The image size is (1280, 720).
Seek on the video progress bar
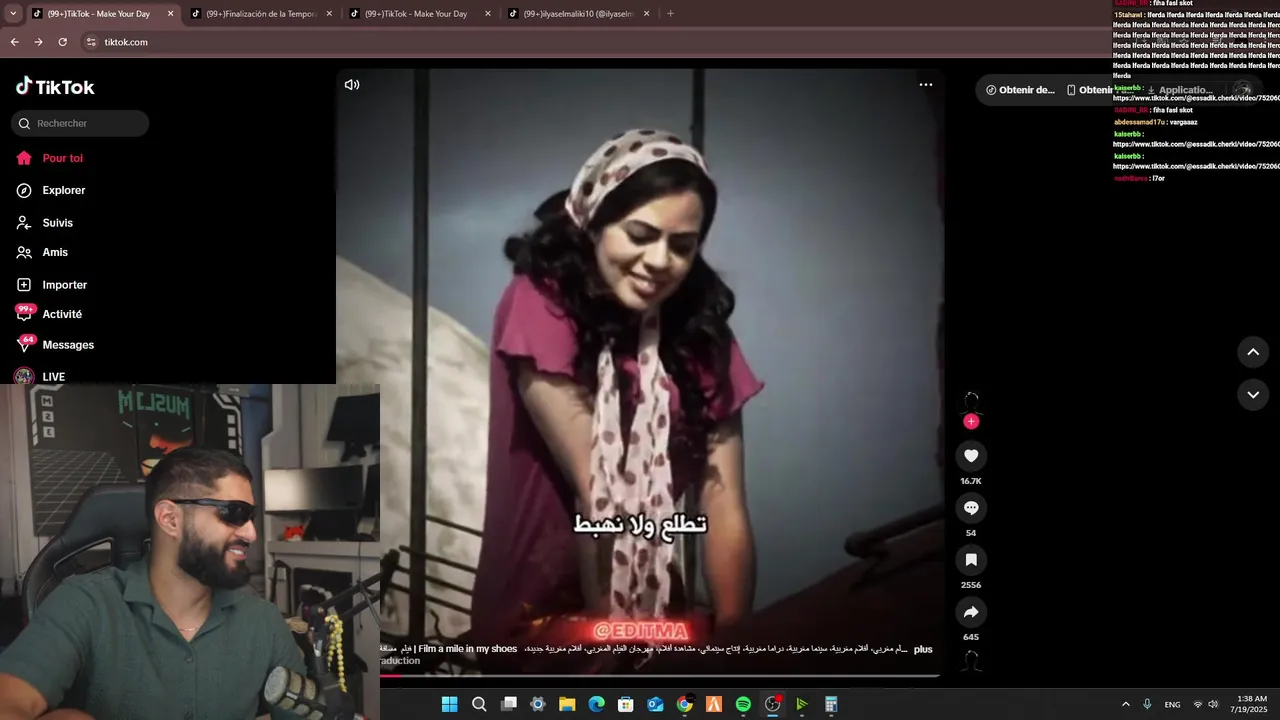pos(660,675)
